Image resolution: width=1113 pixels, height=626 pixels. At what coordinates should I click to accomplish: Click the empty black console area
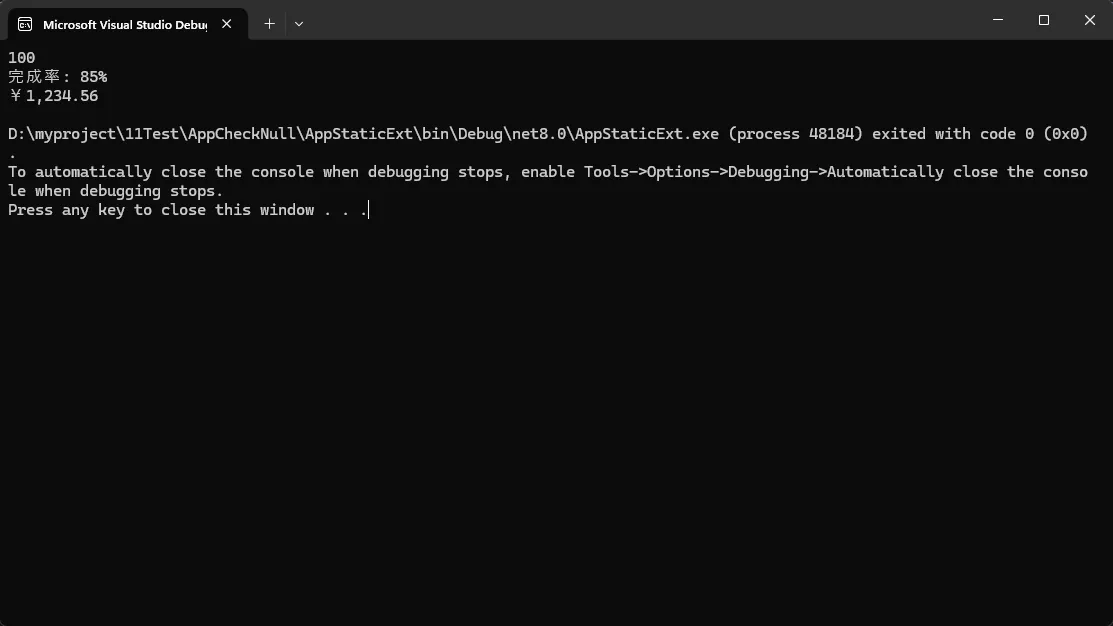556,420
